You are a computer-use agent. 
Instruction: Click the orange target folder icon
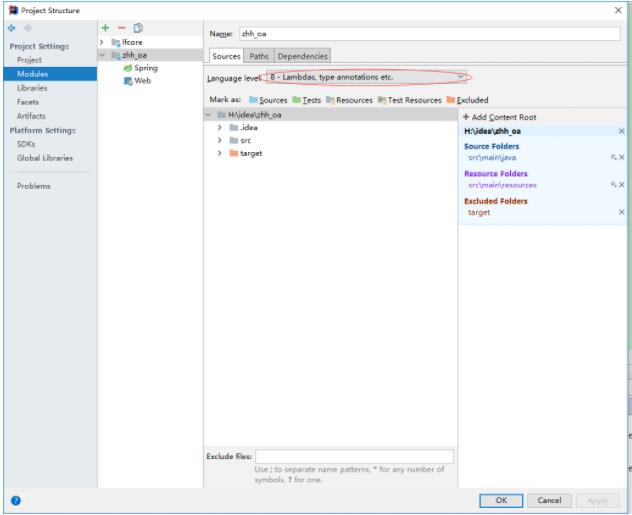point(234,153)
